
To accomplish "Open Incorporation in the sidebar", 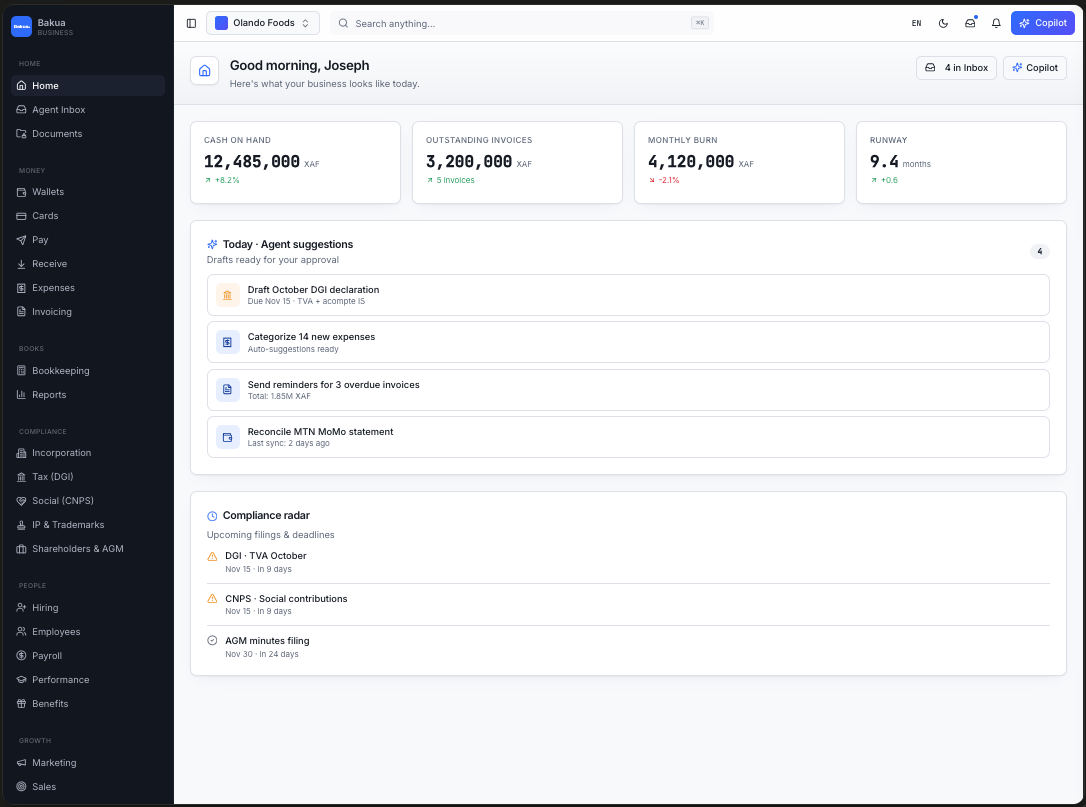I will 88,453.
